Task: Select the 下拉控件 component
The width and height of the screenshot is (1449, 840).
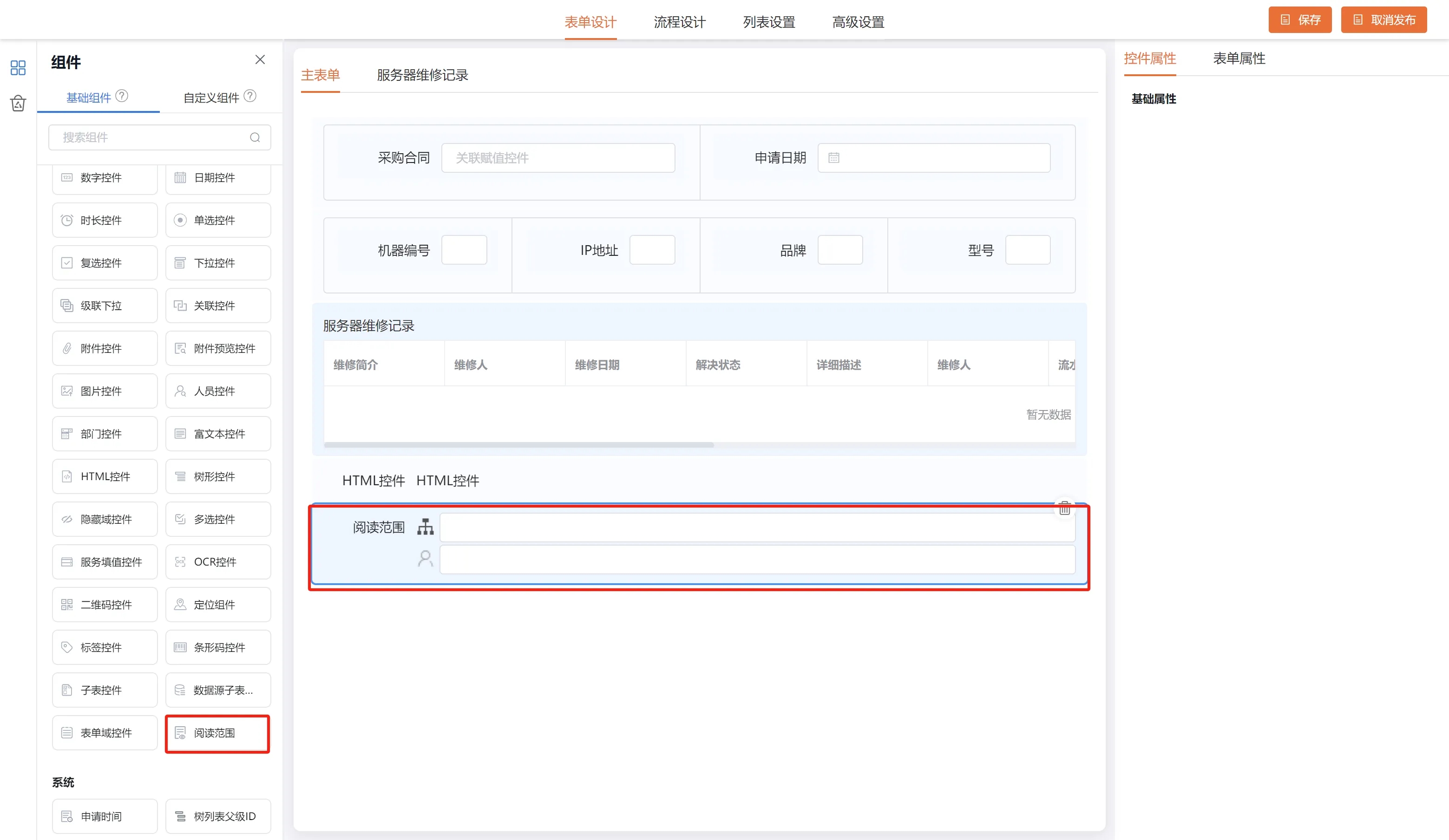Action: click(218, 262)
